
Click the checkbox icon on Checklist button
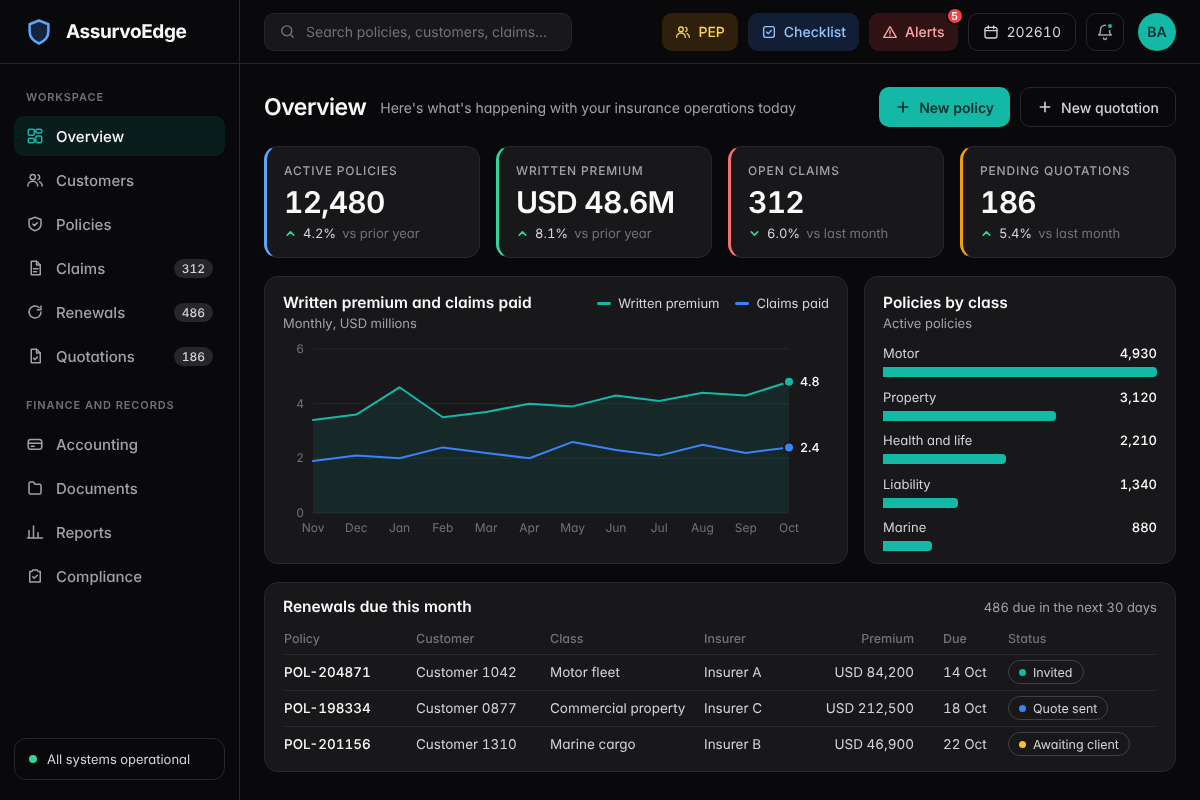pyautogui.click(x=769, y=32)
